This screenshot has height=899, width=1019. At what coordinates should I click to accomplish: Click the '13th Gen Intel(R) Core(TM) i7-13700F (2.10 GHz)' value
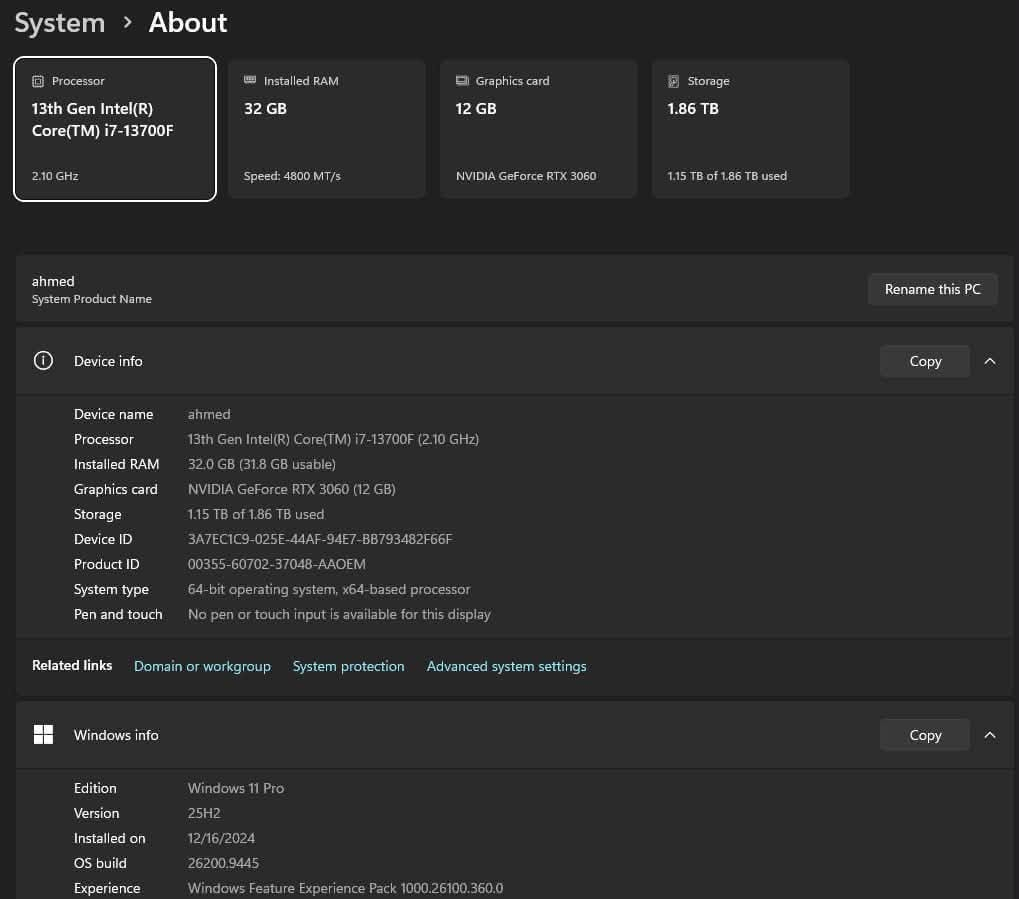coord(333,439)
